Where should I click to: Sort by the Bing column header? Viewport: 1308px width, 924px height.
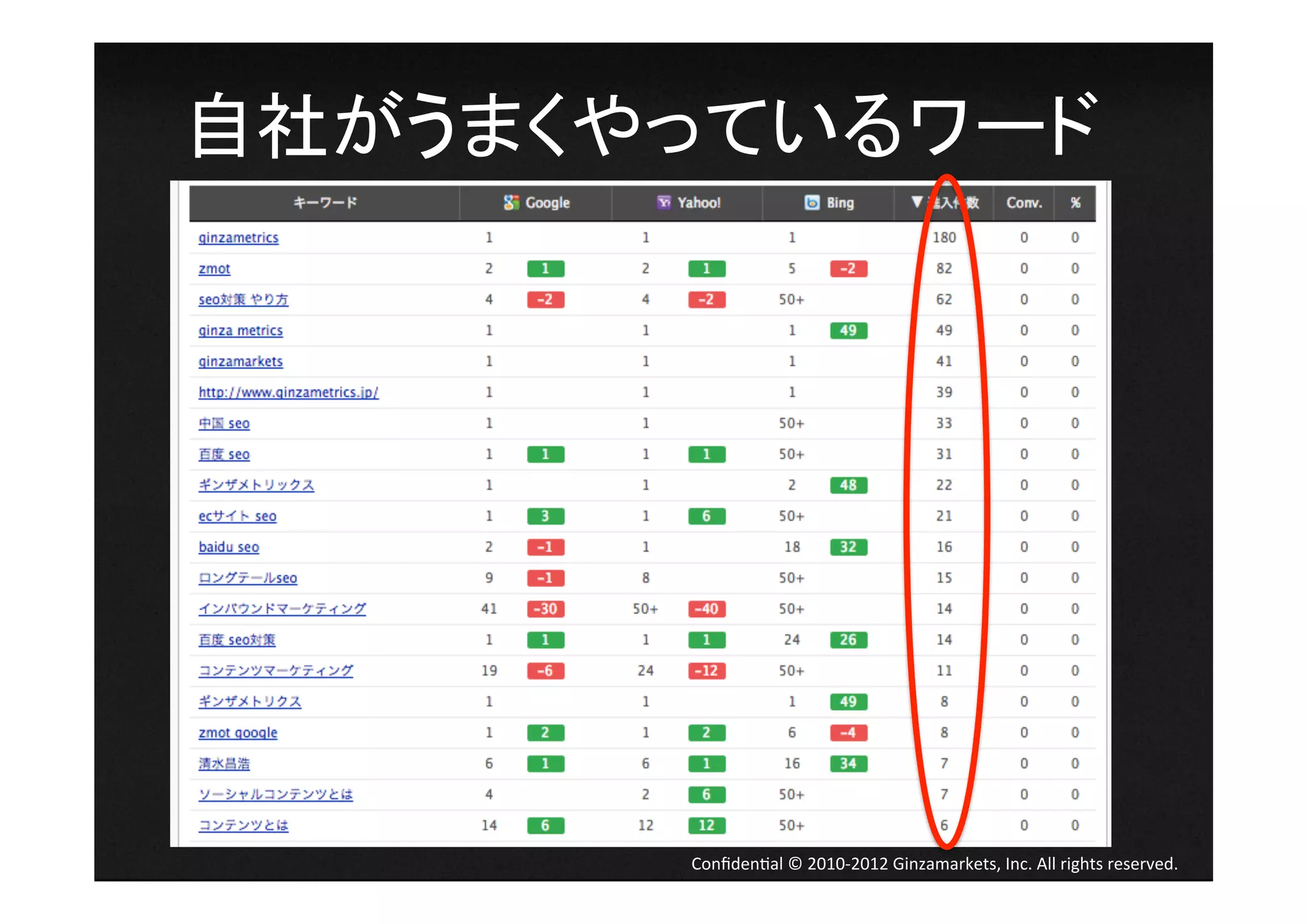point(828,203)
